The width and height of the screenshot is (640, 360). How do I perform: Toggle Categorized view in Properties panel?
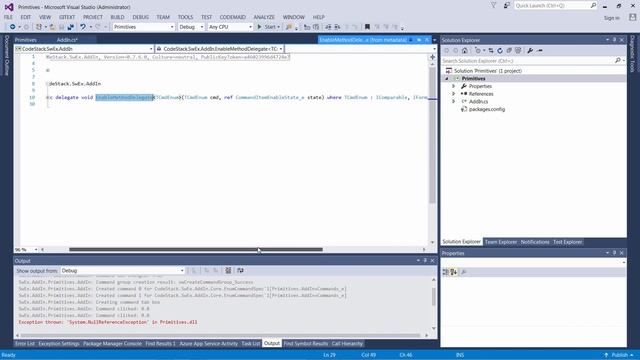(x=446, y=272)
